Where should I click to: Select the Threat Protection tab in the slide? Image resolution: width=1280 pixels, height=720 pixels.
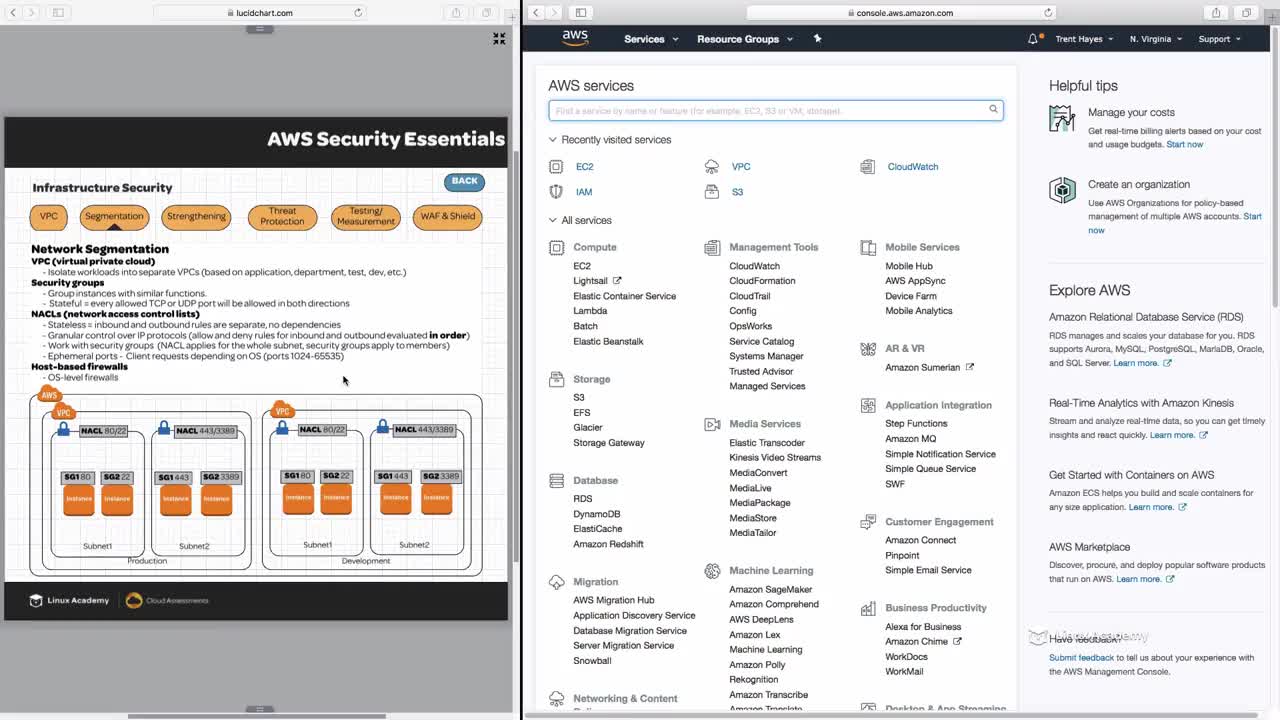(282, 216)
